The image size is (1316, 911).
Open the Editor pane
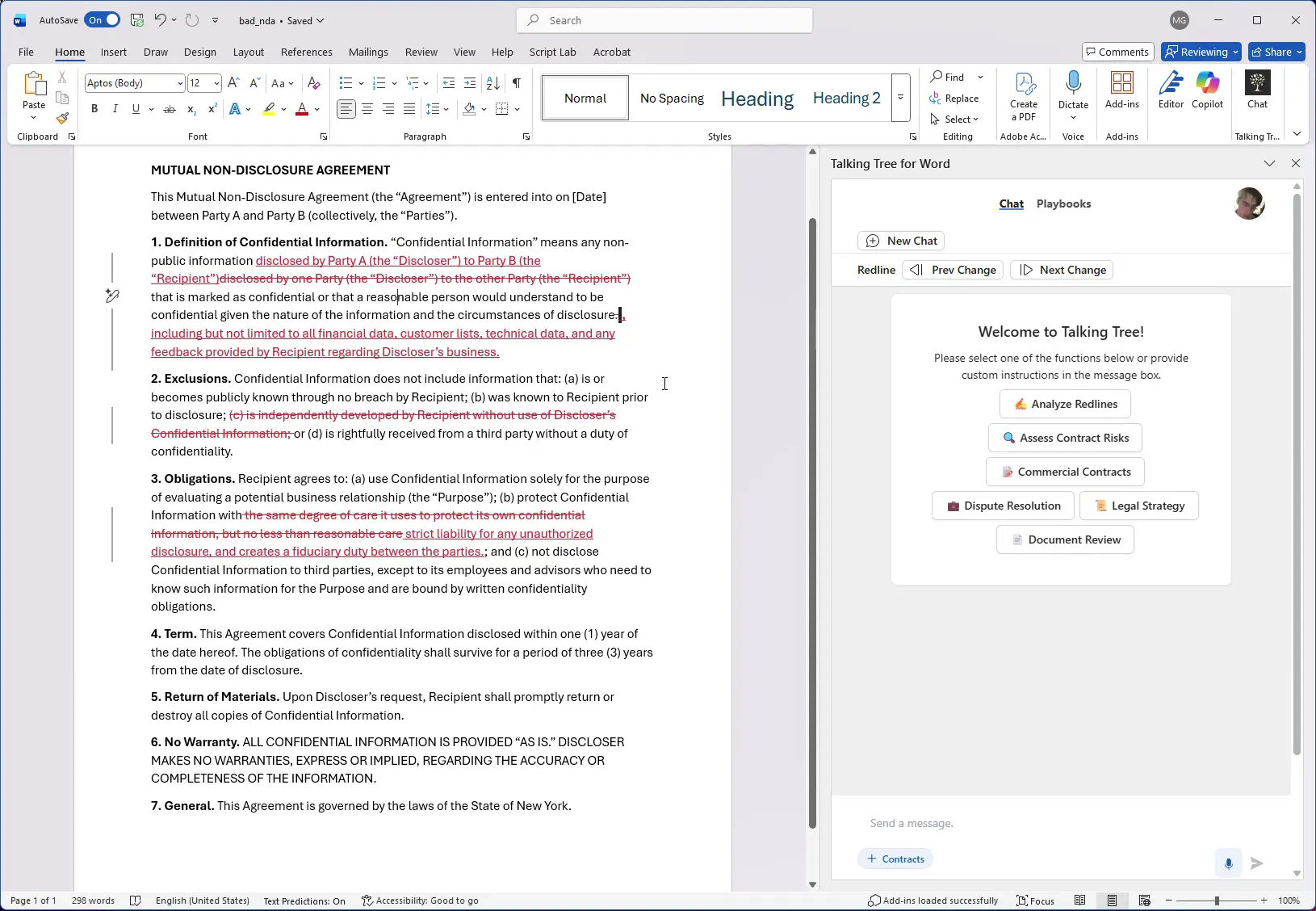[1171, 90]
